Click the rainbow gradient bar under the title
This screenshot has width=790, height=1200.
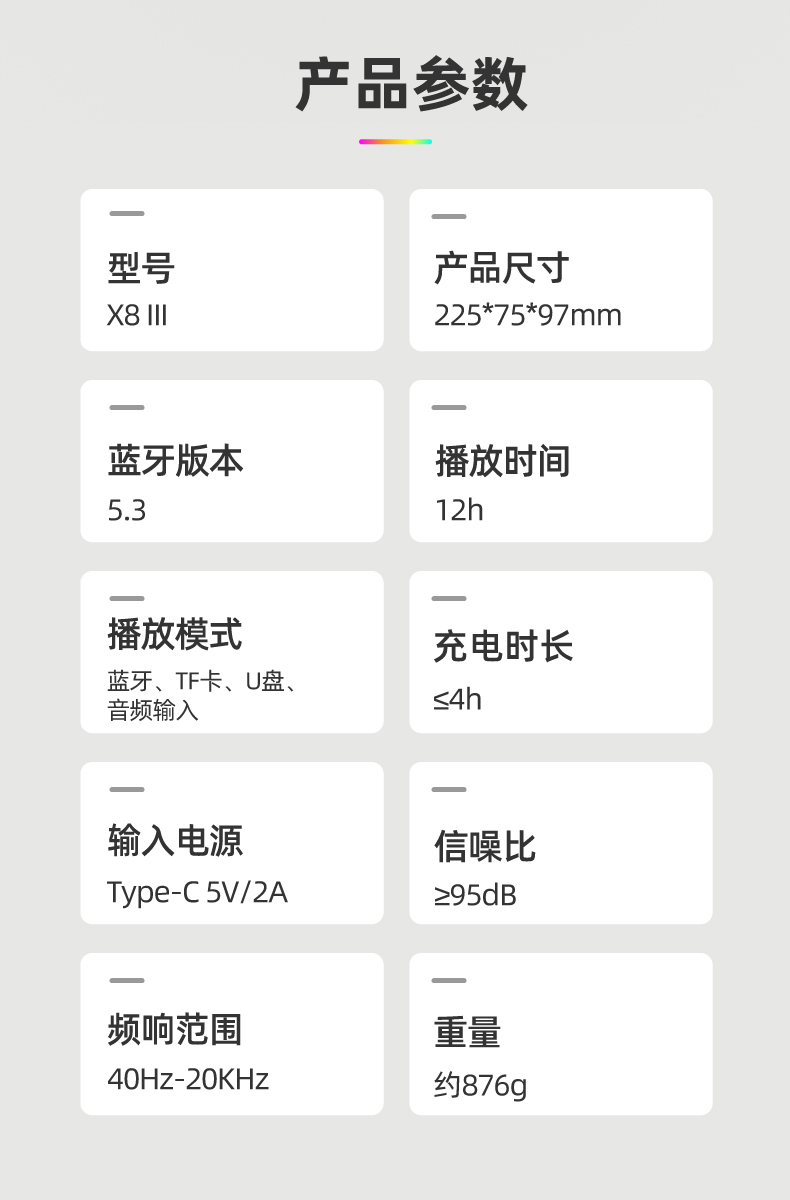[395, 142]
